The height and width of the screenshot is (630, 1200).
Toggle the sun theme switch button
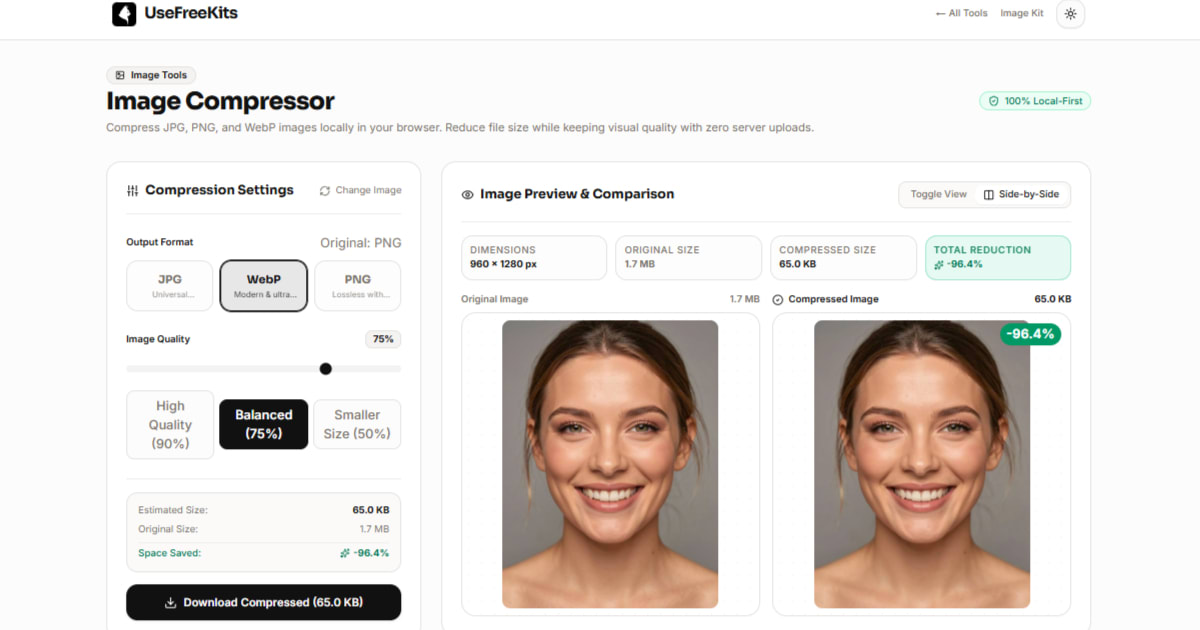coord(1071,14)
